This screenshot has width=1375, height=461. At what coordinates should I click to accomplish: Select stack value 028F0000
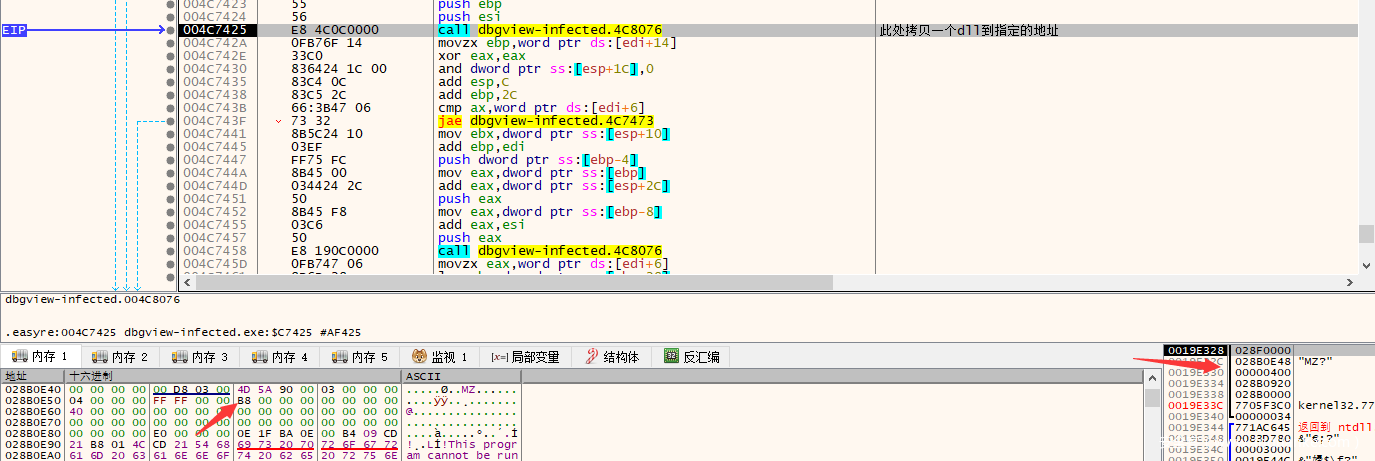[x=1263, y=350]
